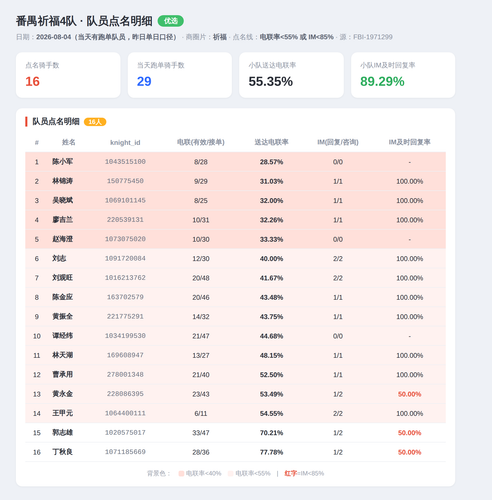Click the 43.75% call rate cell
Image resolution: width=492 pixels, height=500 pixels.
[x=271, y=317]
